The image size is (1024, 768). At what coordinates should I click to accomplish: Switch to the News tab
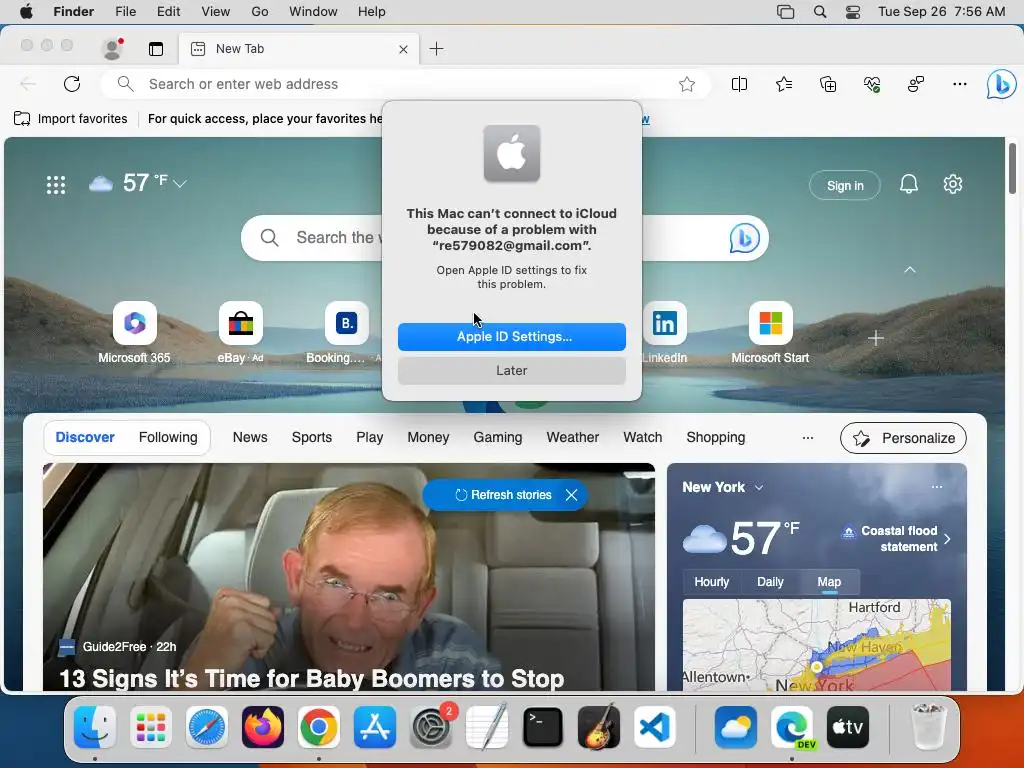250,437
